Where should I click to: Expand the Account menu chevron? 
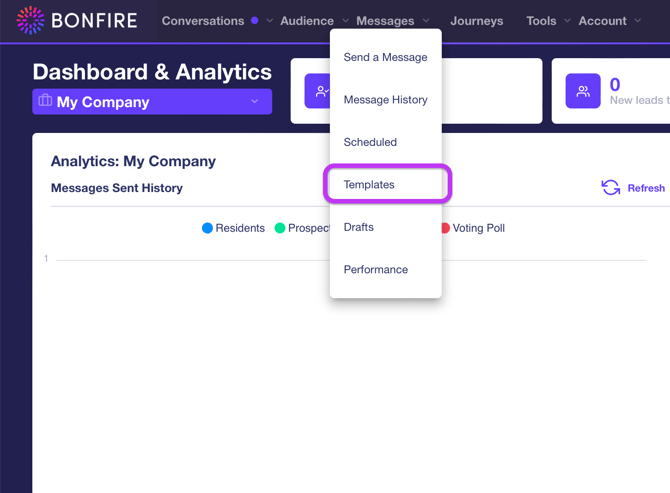638,21
